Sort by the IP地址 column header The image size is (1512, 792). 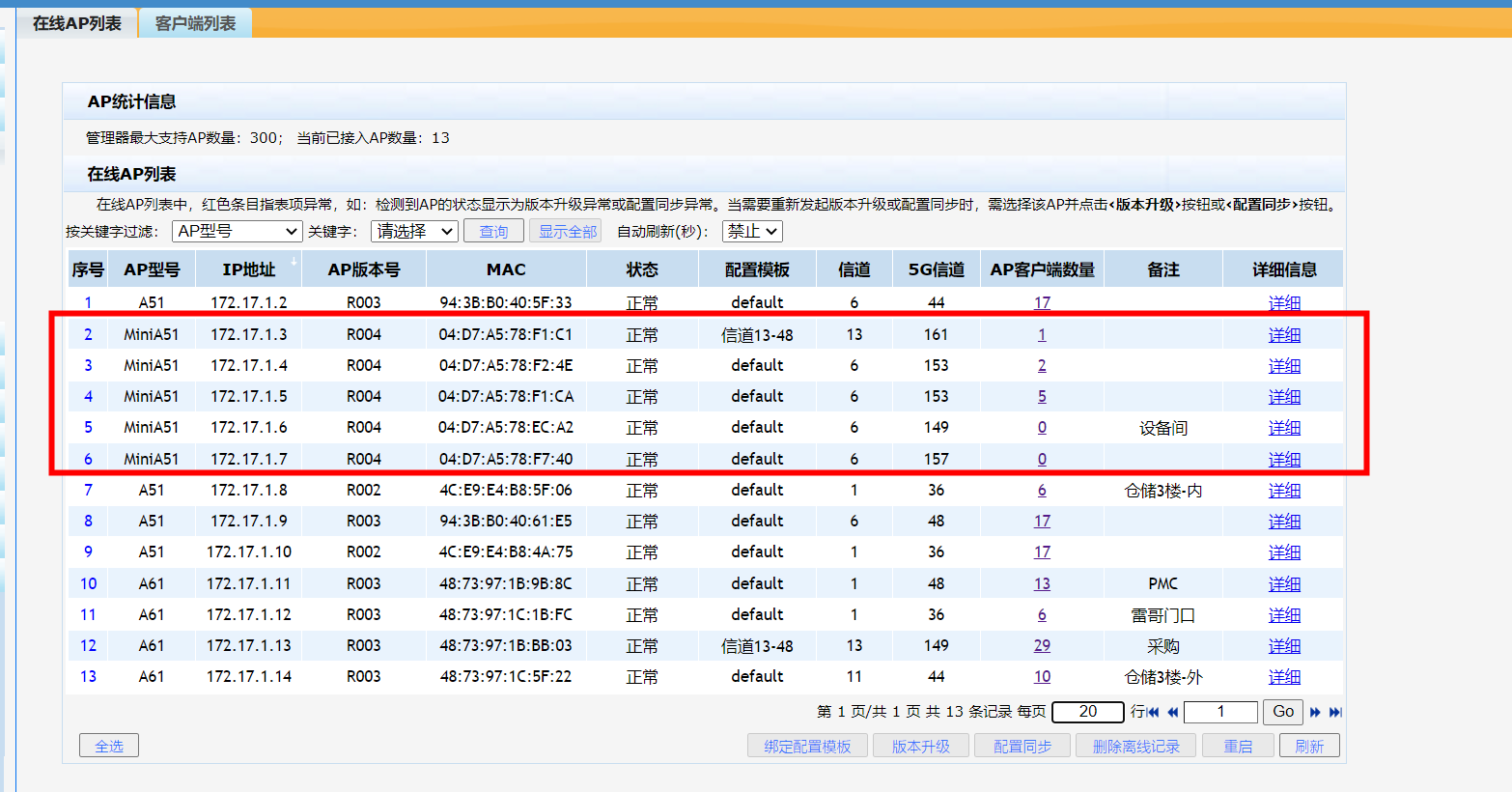(x=248, y=269)
